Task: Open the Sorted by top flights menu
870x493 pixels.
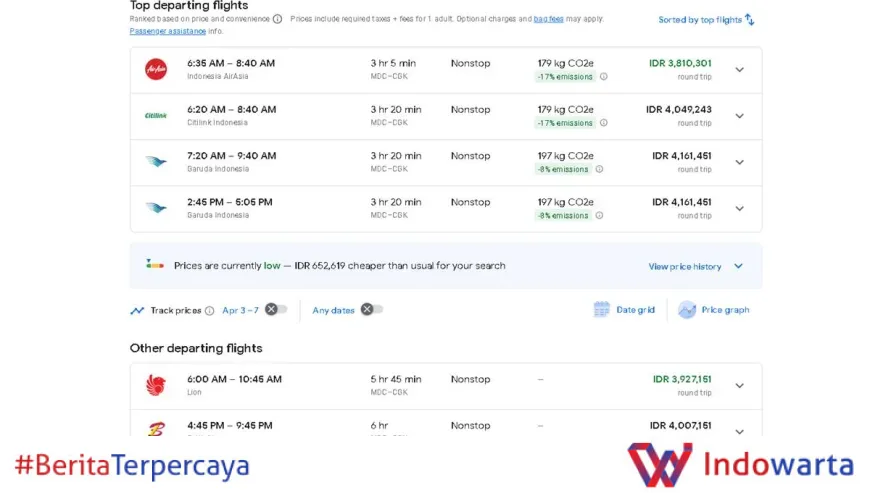Action: [x=706, y=20]
